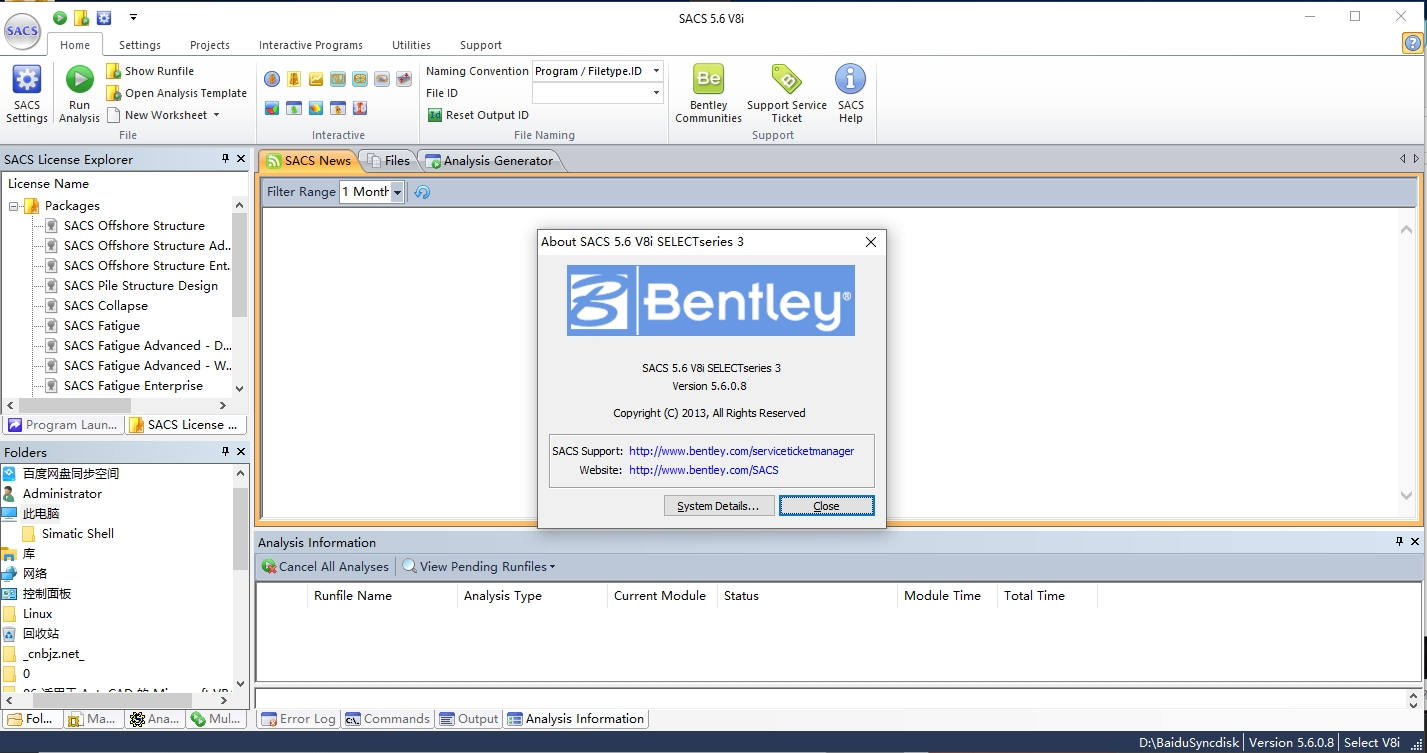Switch to the SACS News tab
1427x753 pixels.
tap(308, 160)
